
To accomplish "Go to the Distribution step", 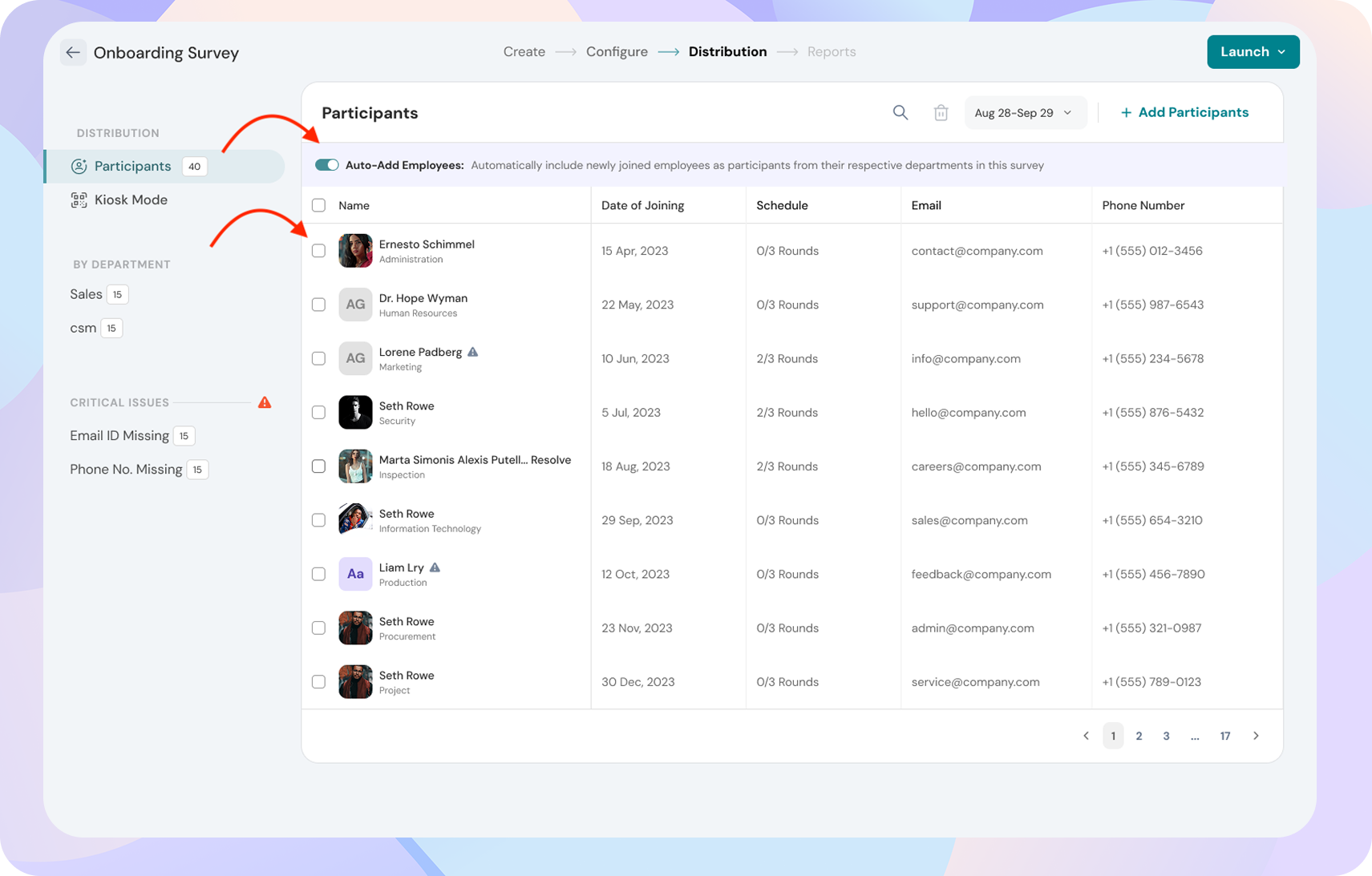I will point(727,52).
